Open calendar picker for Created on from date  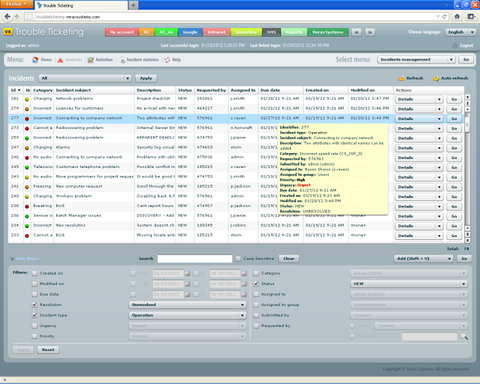coord(187,273)
